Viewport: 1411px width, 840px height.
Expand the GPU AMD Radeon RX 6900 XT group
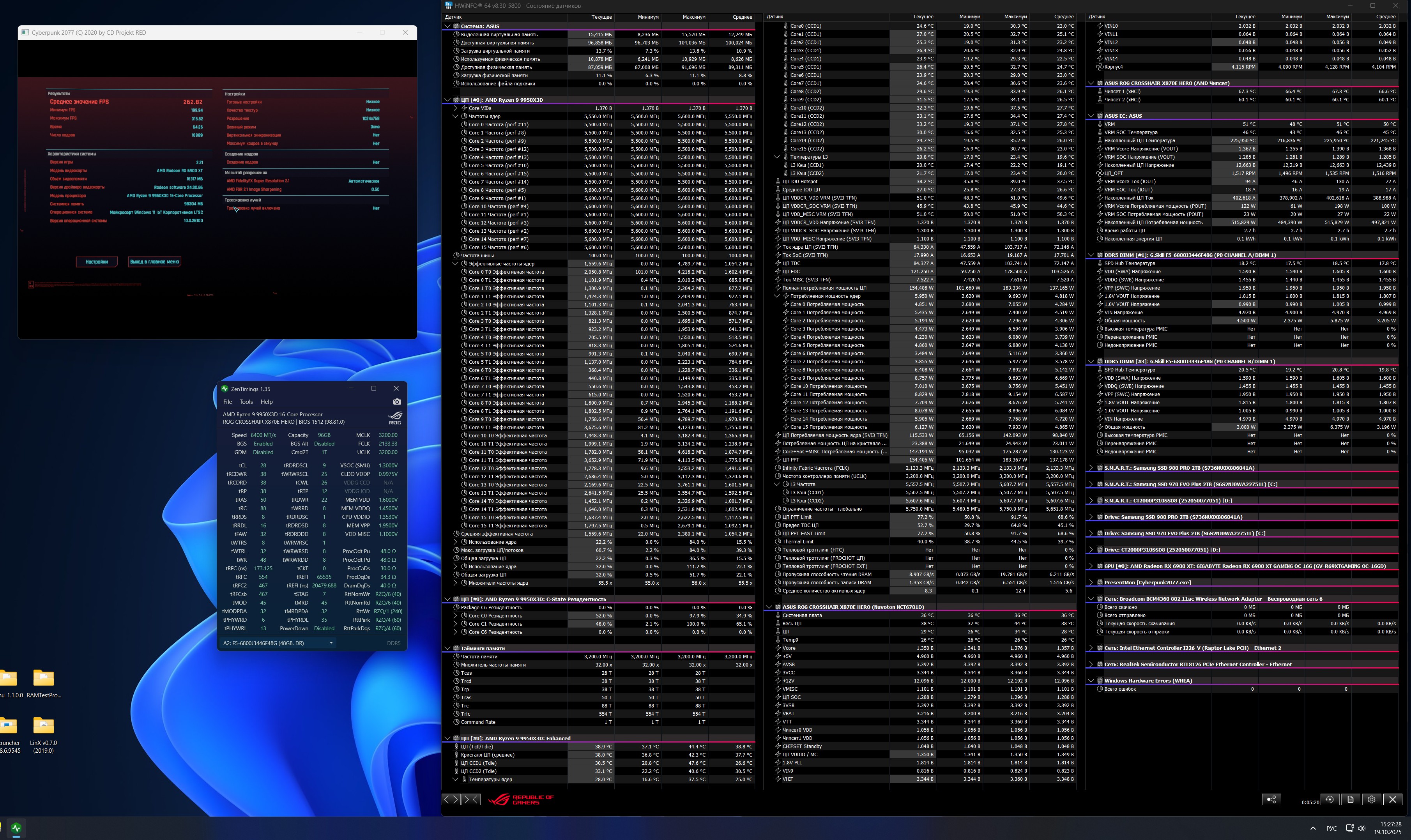click(x=1091, y=566)
